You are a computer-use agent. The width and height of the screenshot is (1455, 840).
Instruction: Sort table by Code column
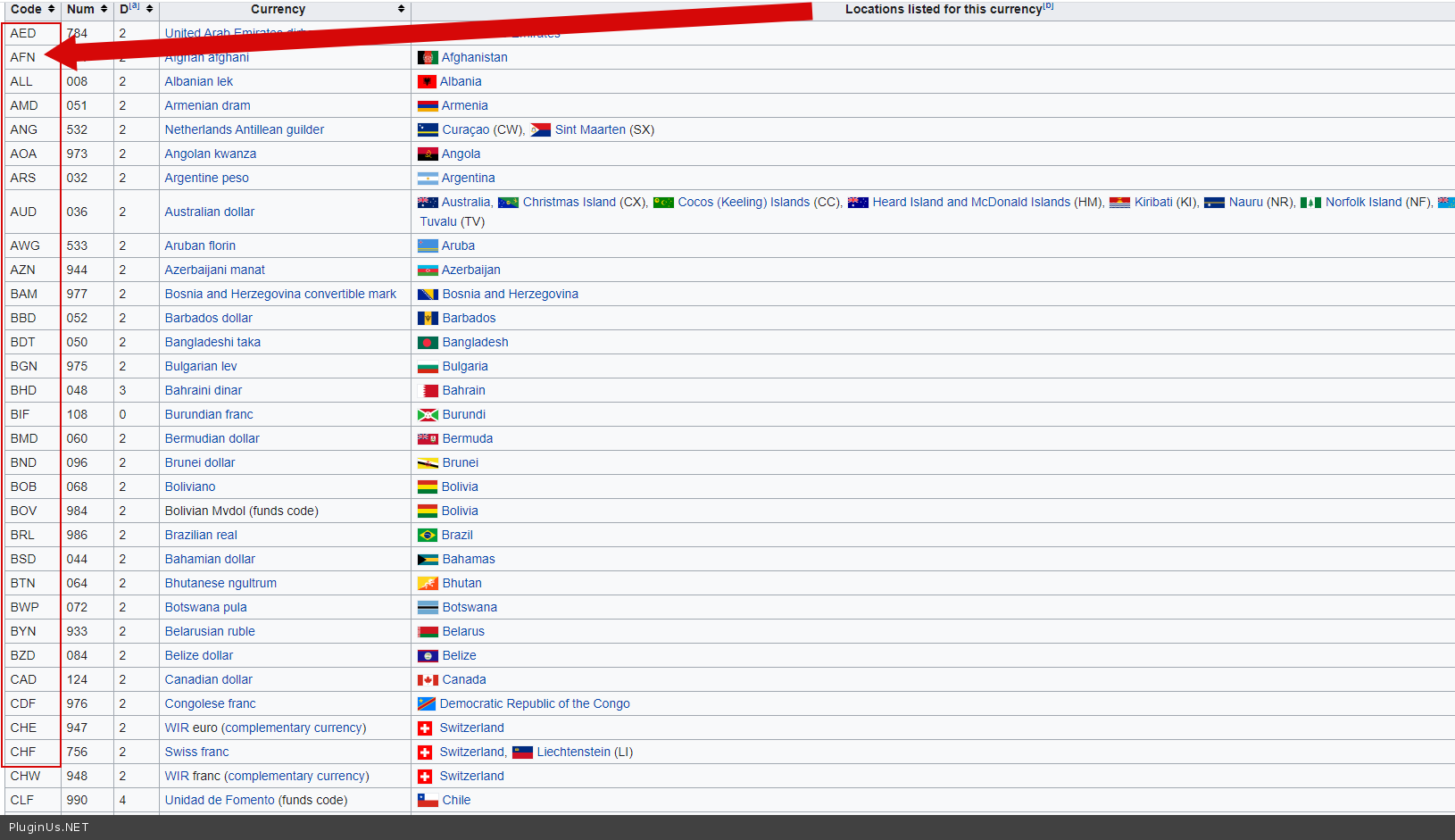pos(51,9)
